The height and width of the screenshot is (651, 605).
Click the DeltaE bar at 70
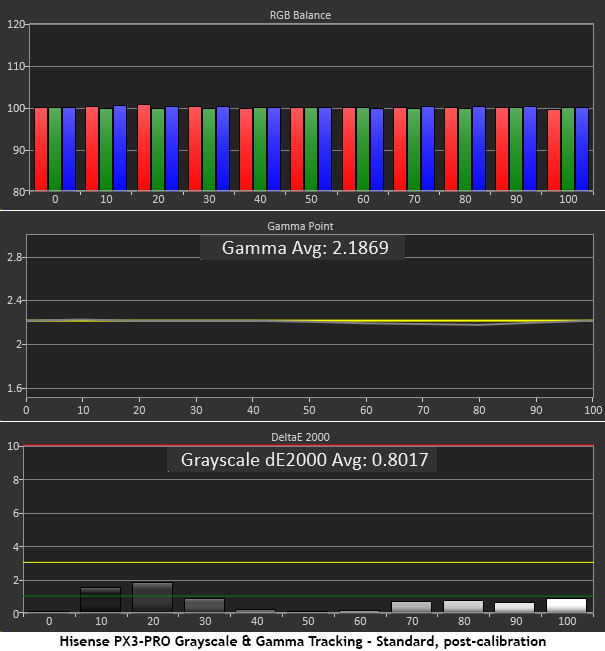(411, 607)
